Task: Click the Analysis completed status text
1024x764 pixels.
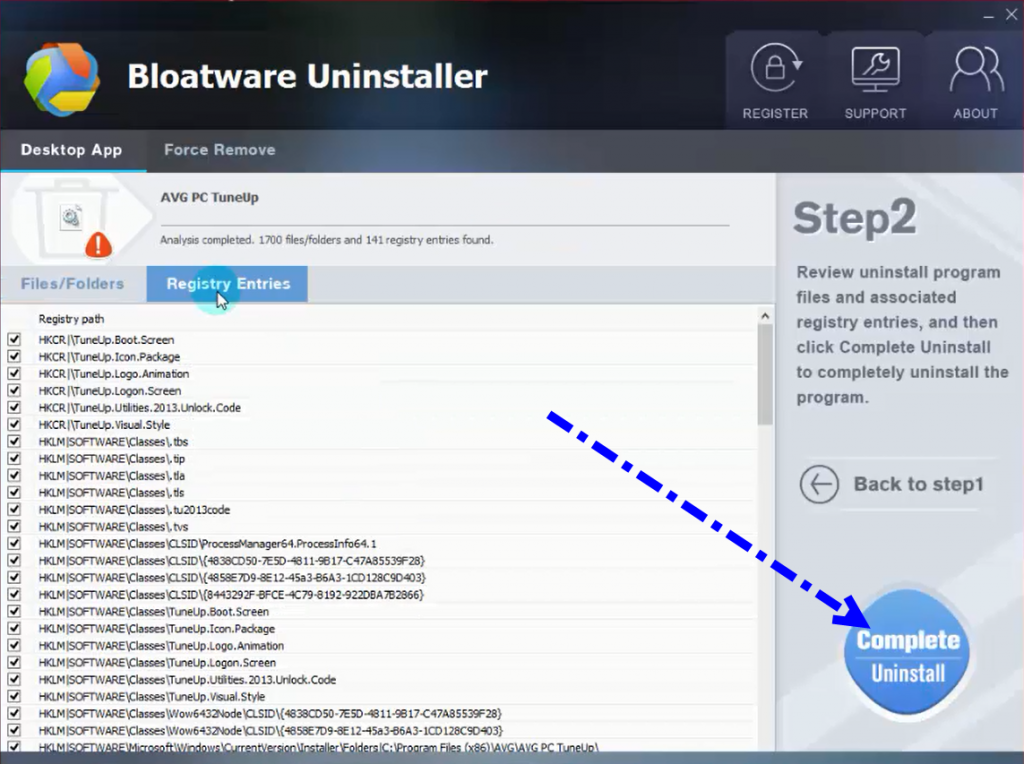Action: pyautogui.click(x=327, y=240)
